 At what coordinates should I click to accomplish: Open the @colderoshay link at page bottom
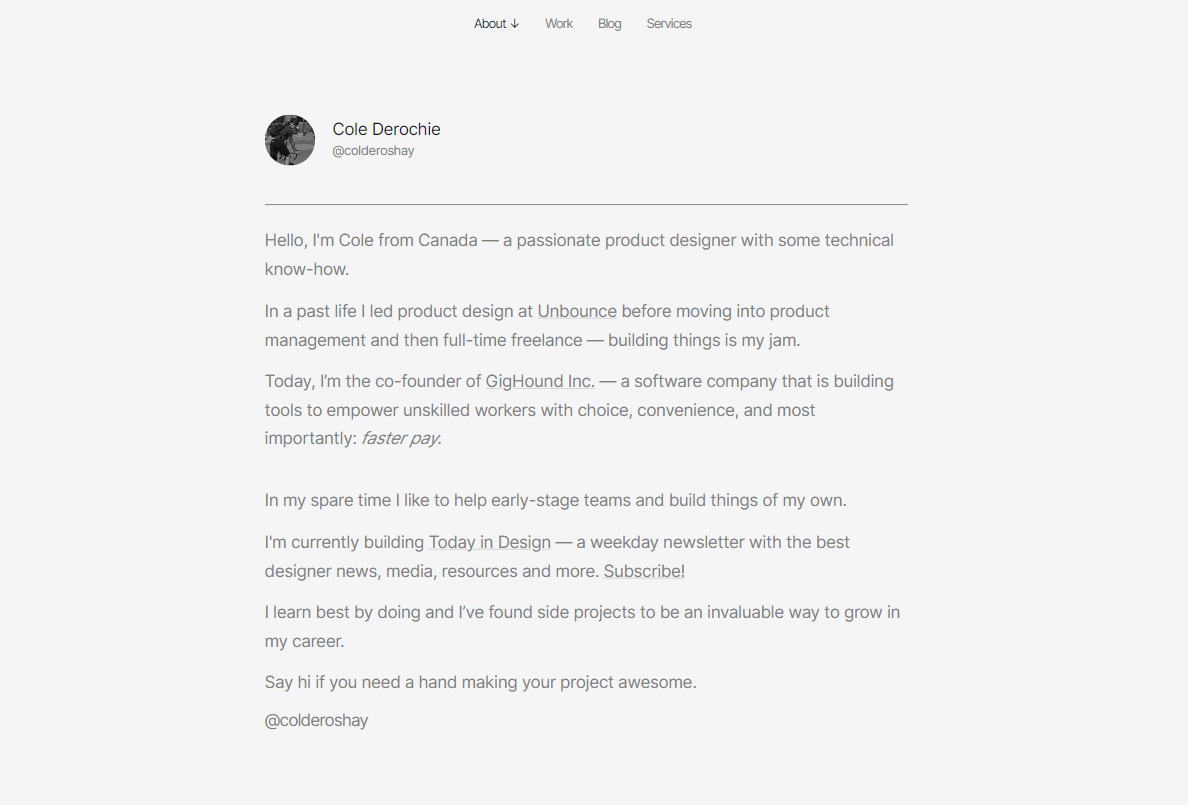tap(316, 720)
